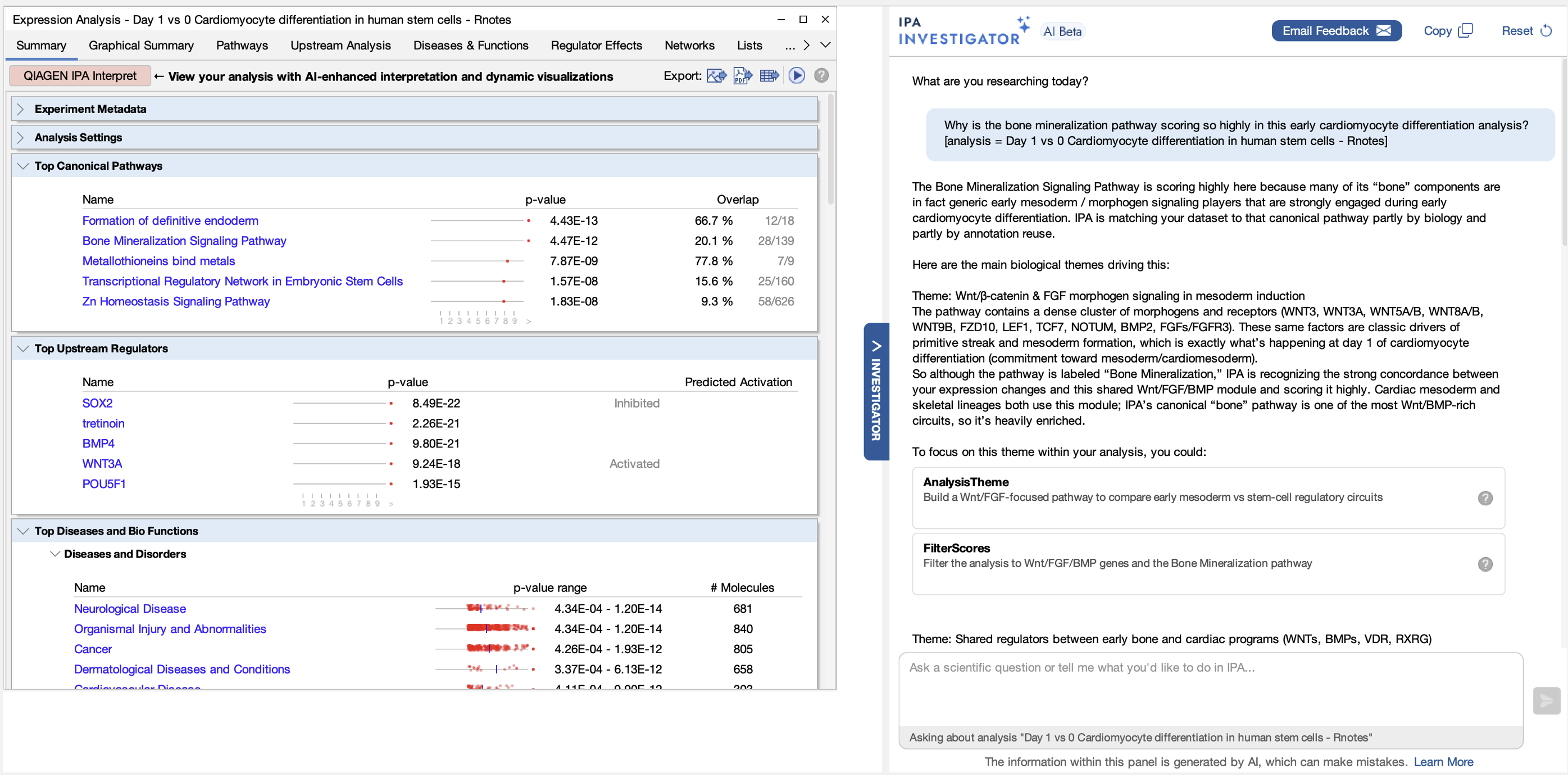
Task: Open the Metallothioneins bind metals pathway
Action: [x=159, y=261]
